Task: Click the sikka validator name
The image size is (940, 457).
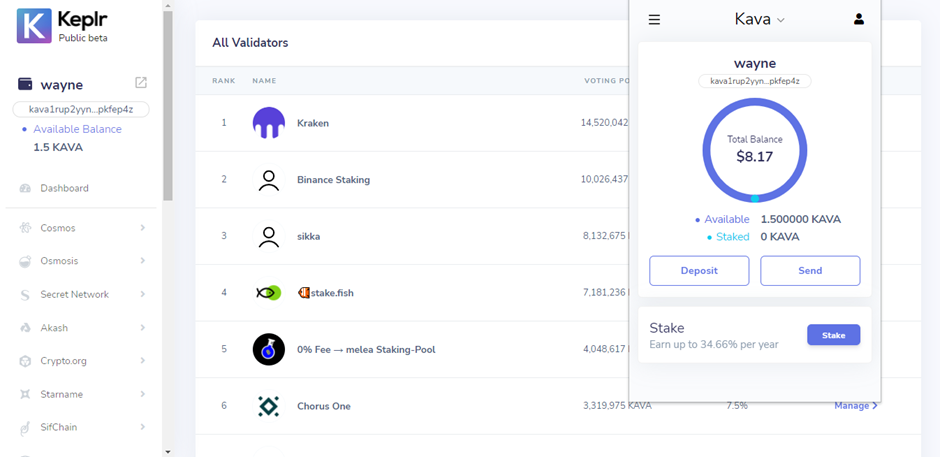Action: tap(309, 236)
